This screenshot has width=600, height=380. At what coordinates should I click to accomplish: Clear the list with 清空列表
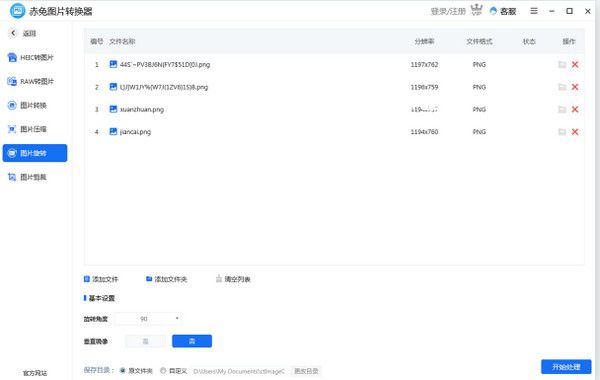point(233,279)
